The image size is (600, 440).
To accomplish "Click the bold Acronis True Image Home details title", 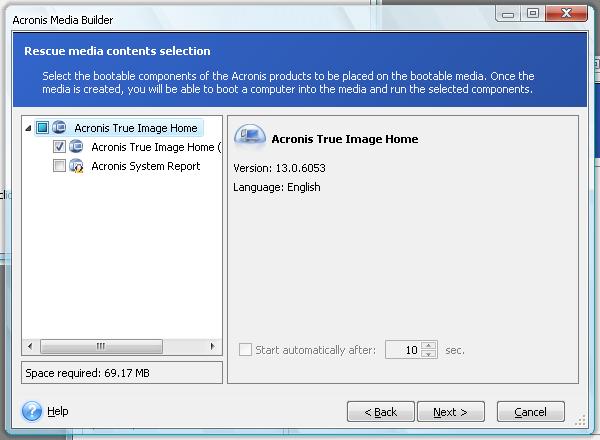I will (345, 139).
